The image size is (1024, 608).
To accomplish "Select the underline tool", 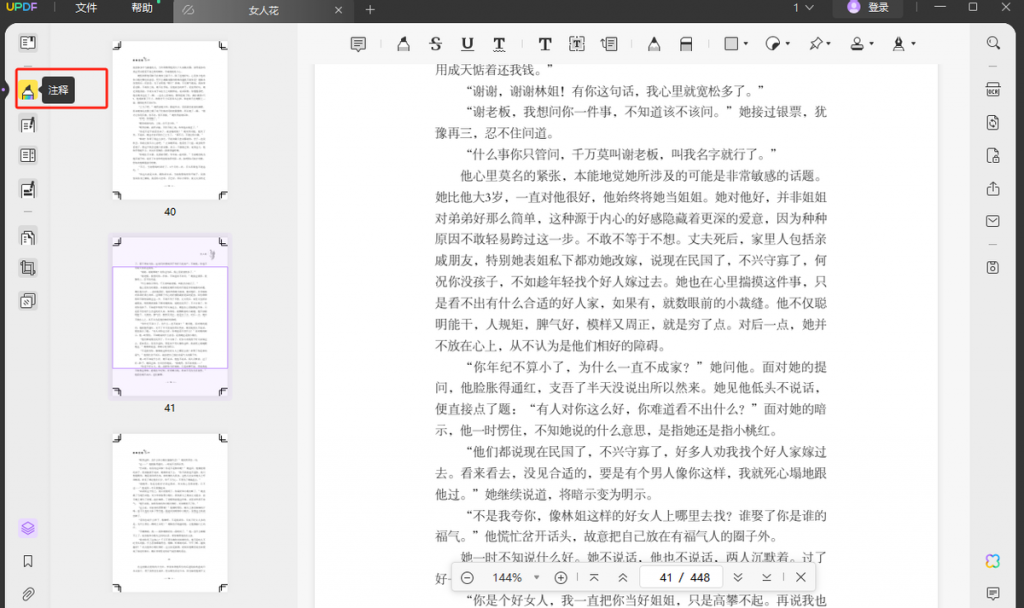I will (467, 44).
